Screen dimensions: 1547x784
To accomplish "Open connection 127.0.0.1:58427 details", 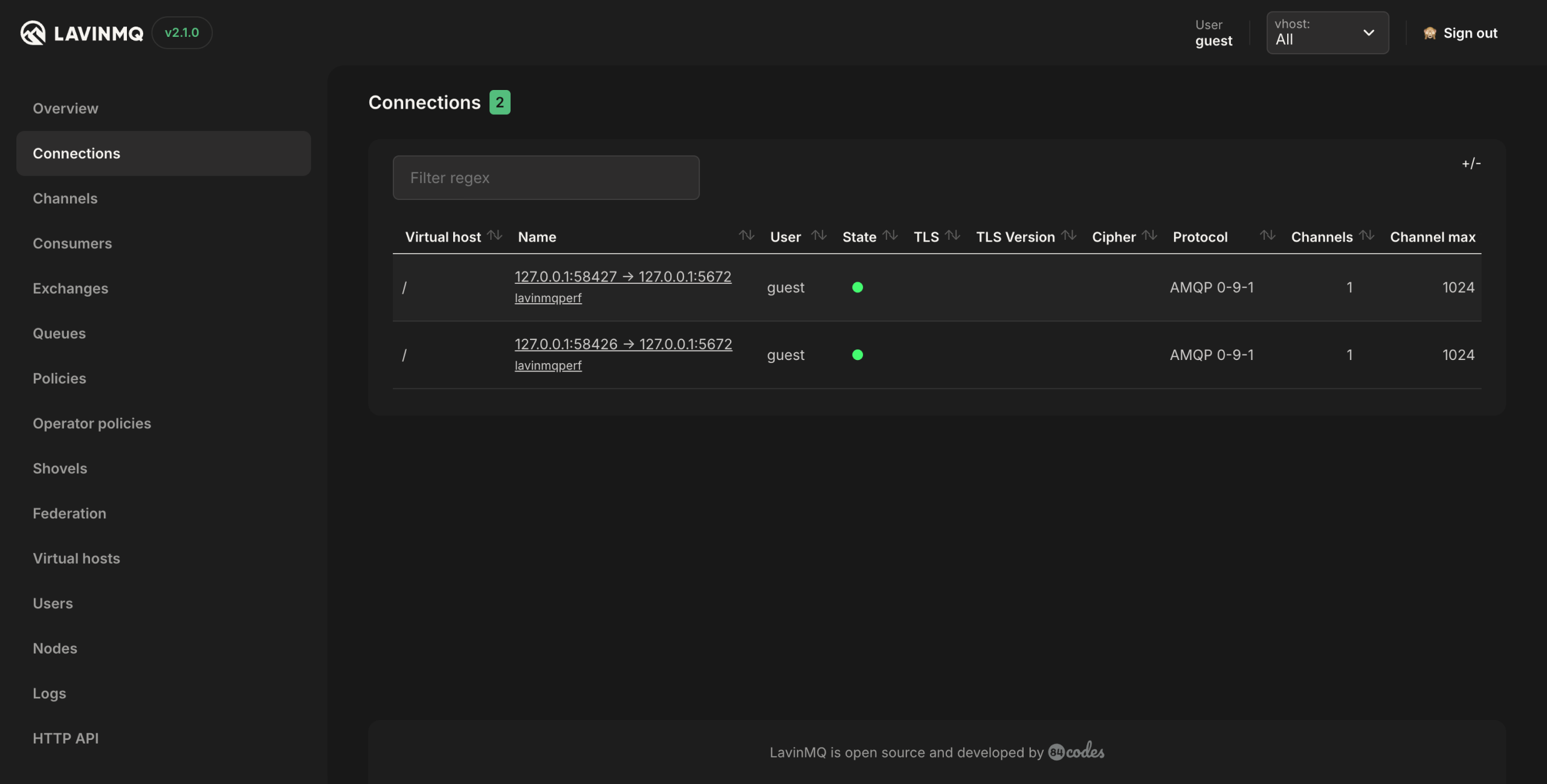I will coord(622,277).
